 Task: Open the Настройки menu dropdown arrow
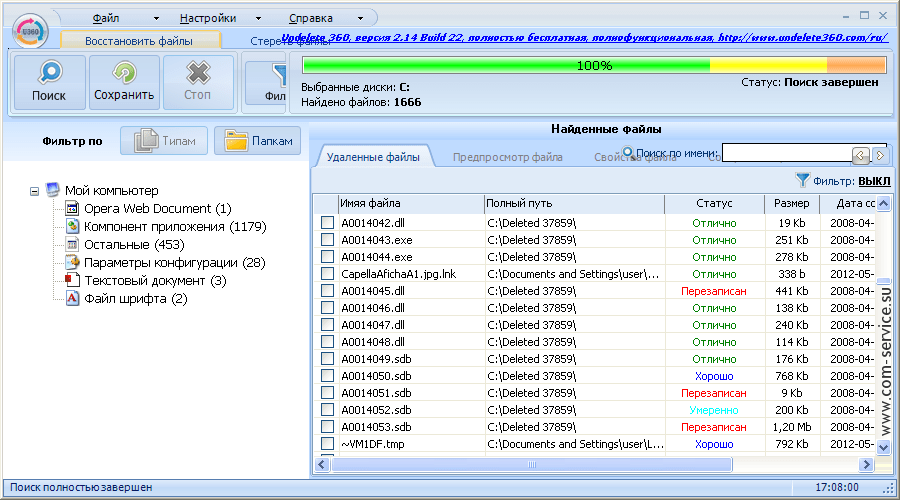pos(258,18)
